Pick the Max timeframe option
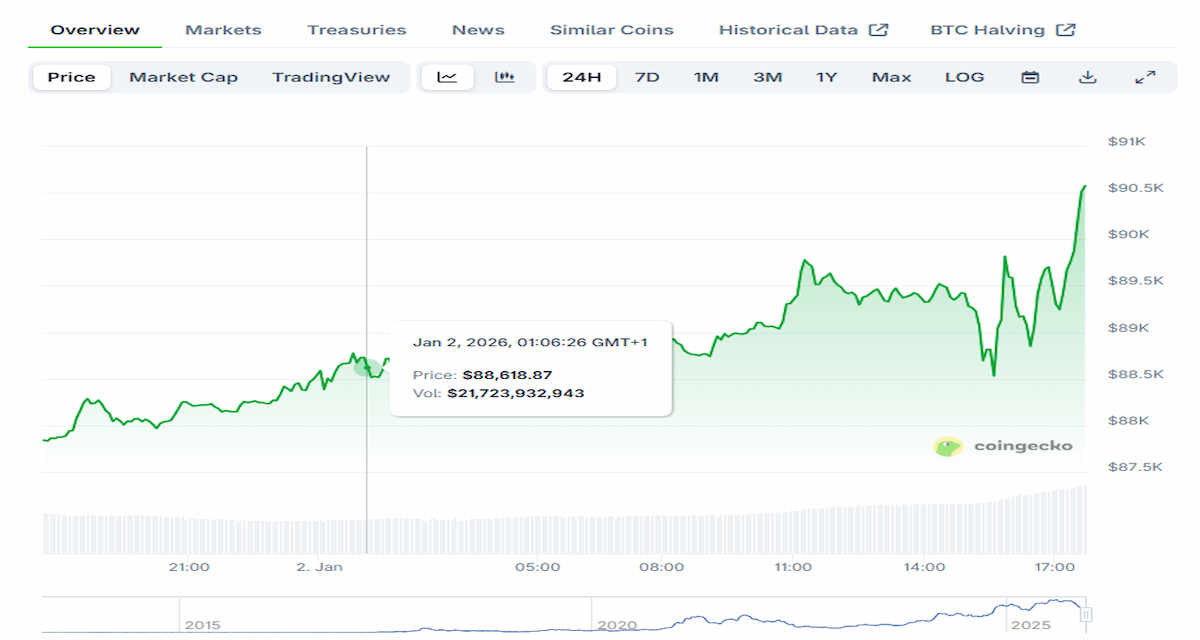Viewport: 1200px width, 640px height. click(x=890, y=76)
